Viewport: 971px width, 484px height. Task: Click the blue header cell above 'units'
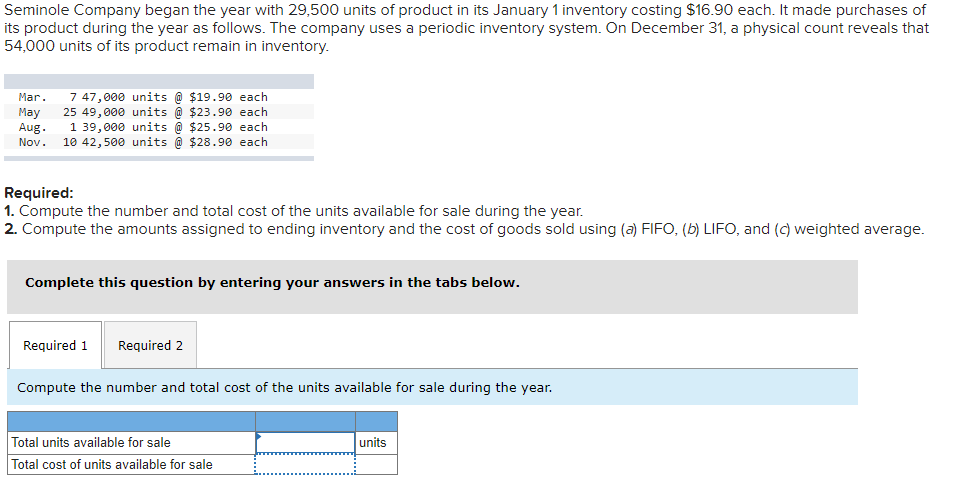click(x=375, y=421)
